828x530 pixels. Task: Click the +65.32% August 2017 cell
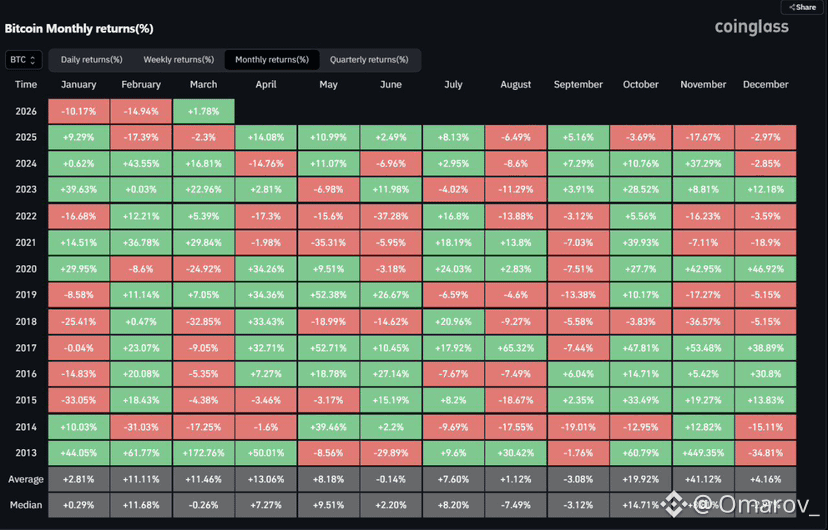(516, 348)
